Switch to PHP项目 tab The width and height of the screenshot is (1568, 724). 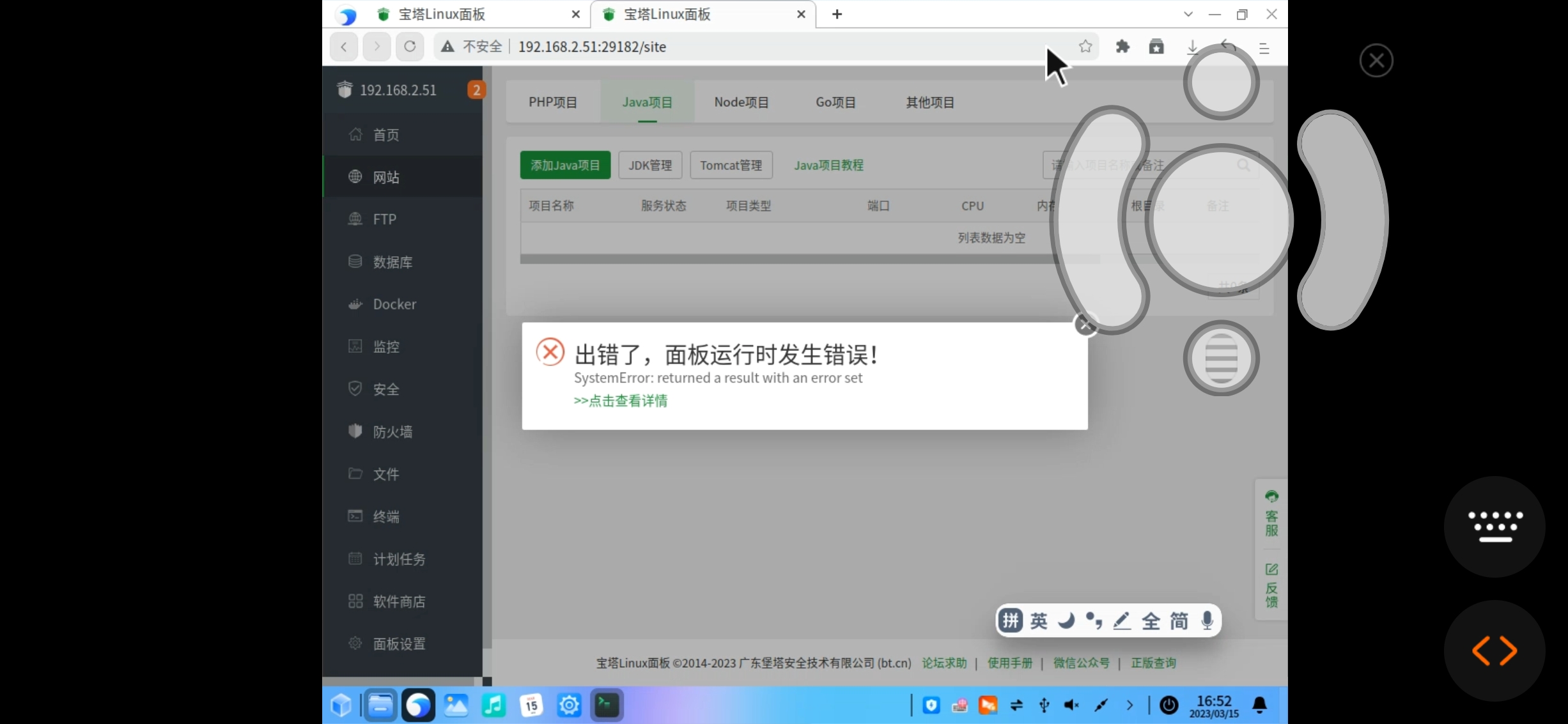tap(553, 102)
